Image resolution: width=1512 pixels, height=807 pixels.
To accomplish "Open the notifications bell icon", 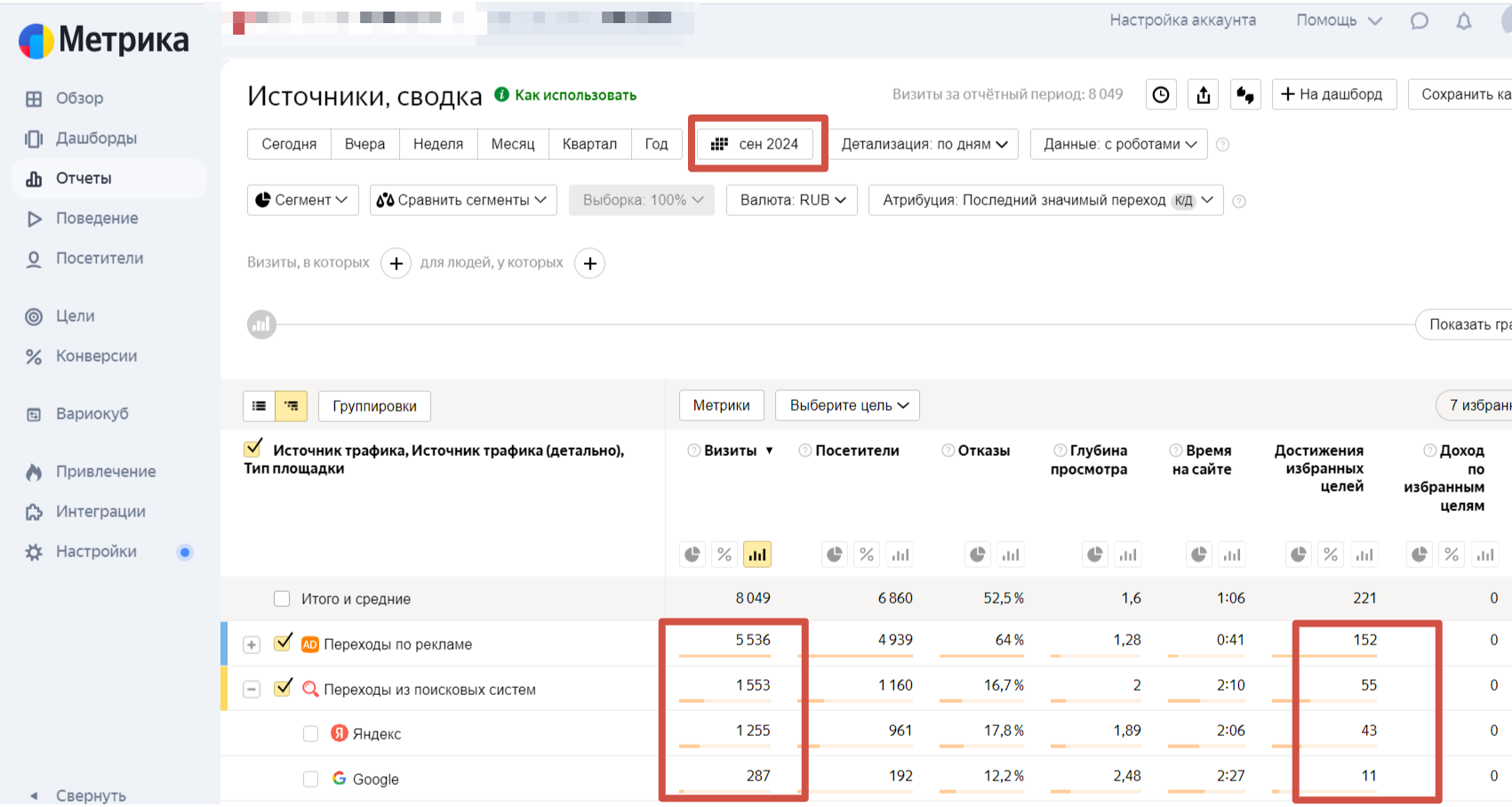I will [x=1464, y=20].
